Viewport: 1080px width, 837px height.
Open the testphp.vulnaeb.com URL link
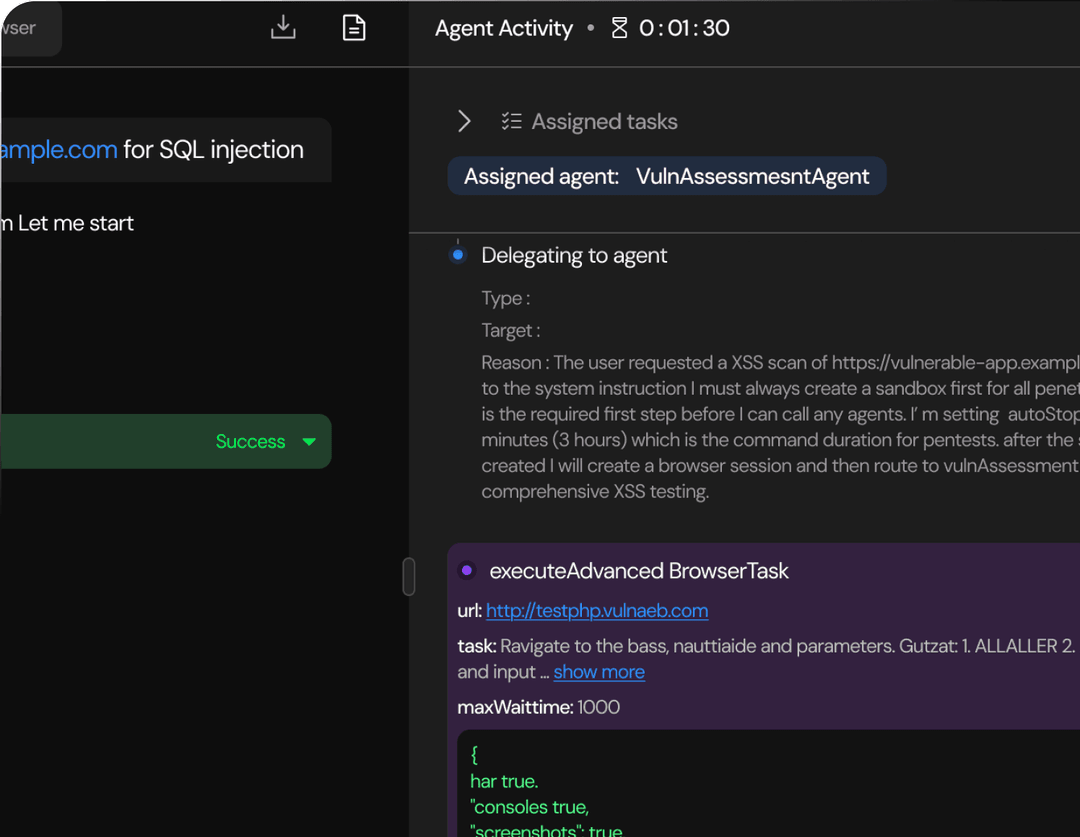click(597, 611)
